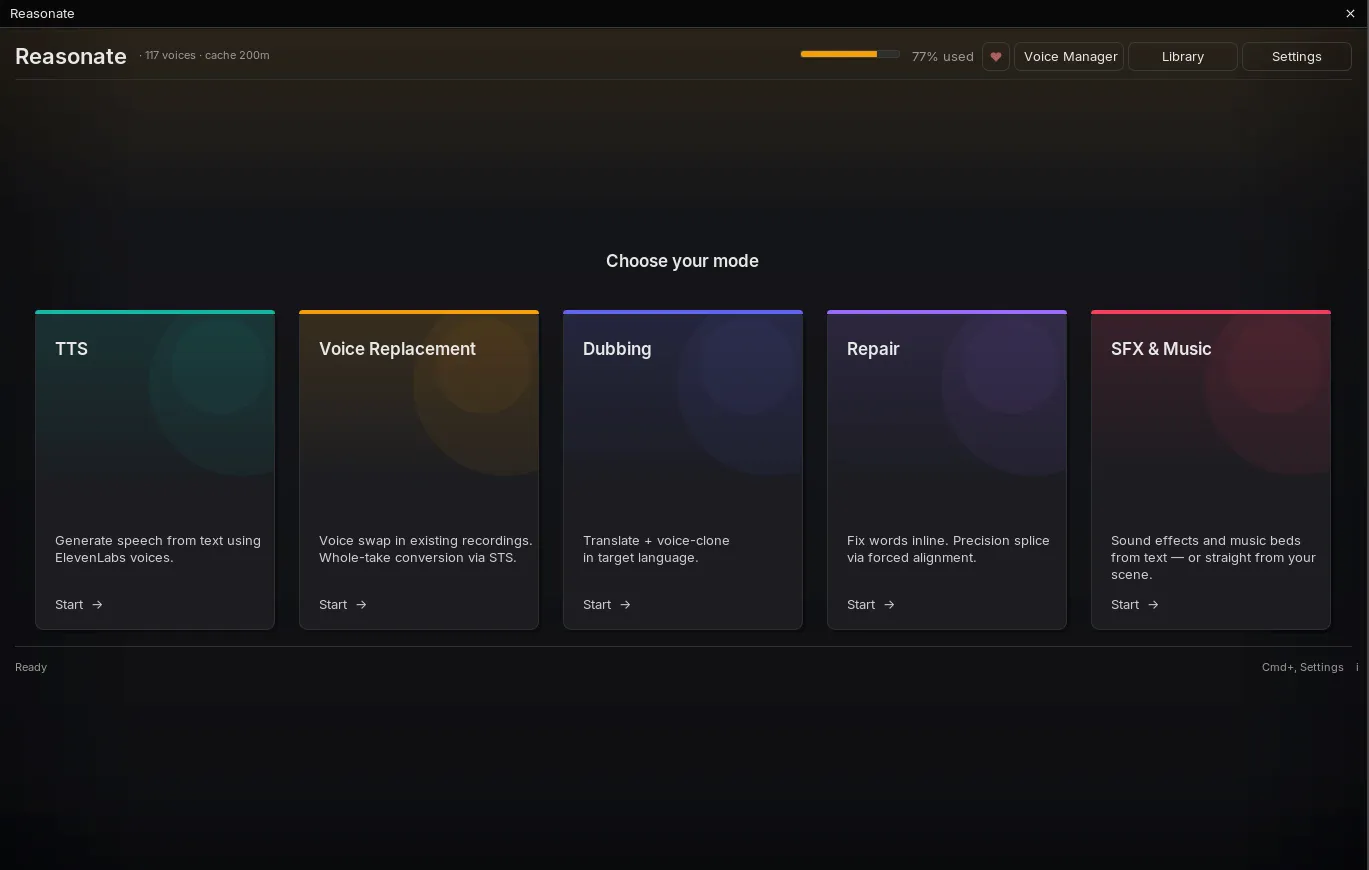Open the Library
The height and width of the screenshot is (870, 1369).
pos(1183,57)
